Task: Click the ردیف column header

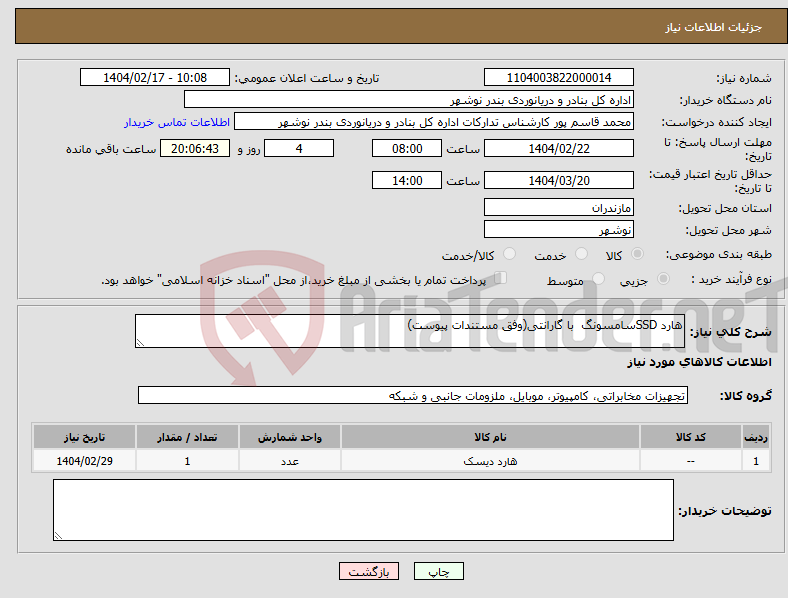Action: pos(756,437)
